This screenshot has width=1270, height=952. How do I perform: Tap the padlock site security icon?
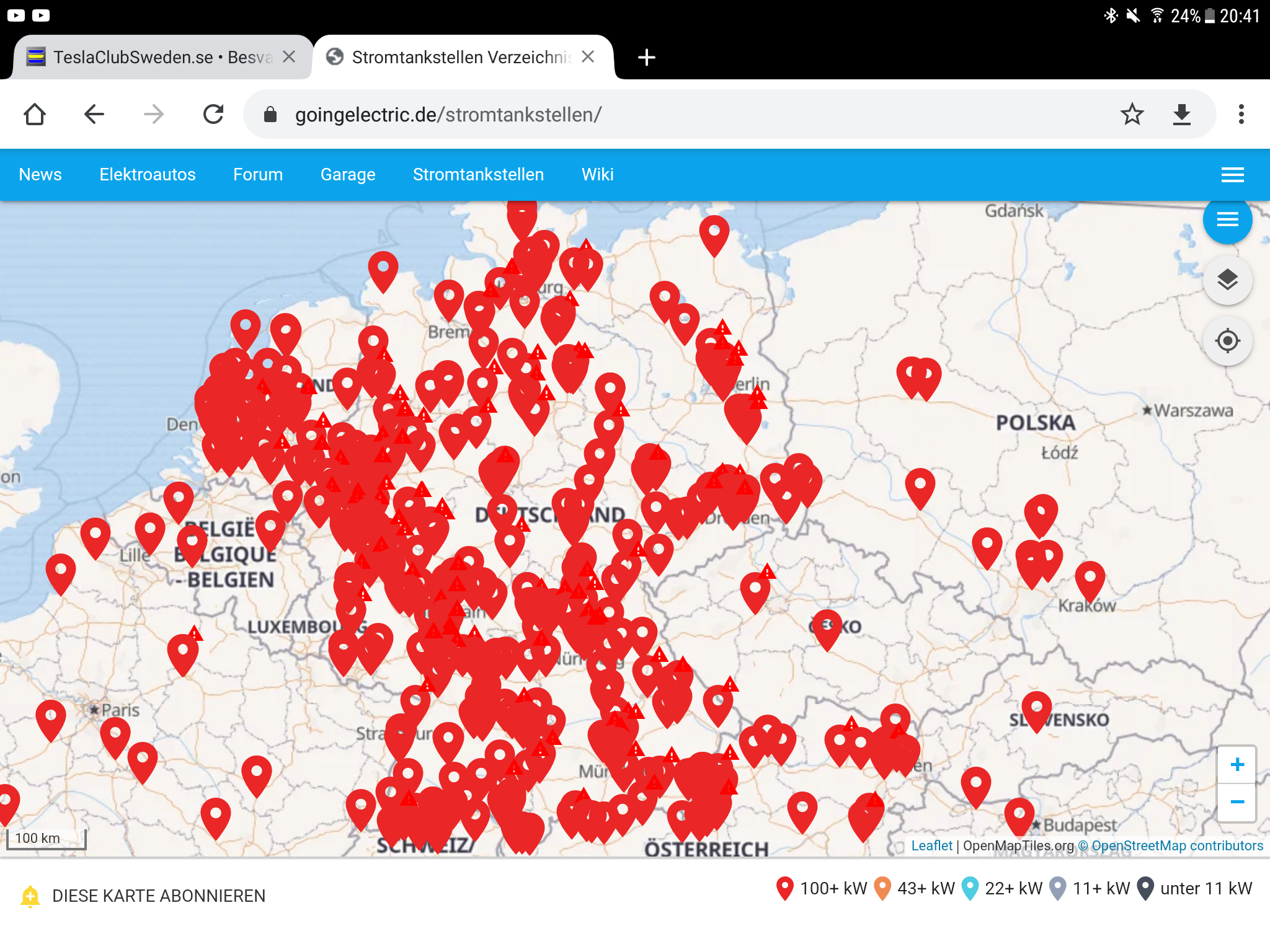(x=270, y=115)
